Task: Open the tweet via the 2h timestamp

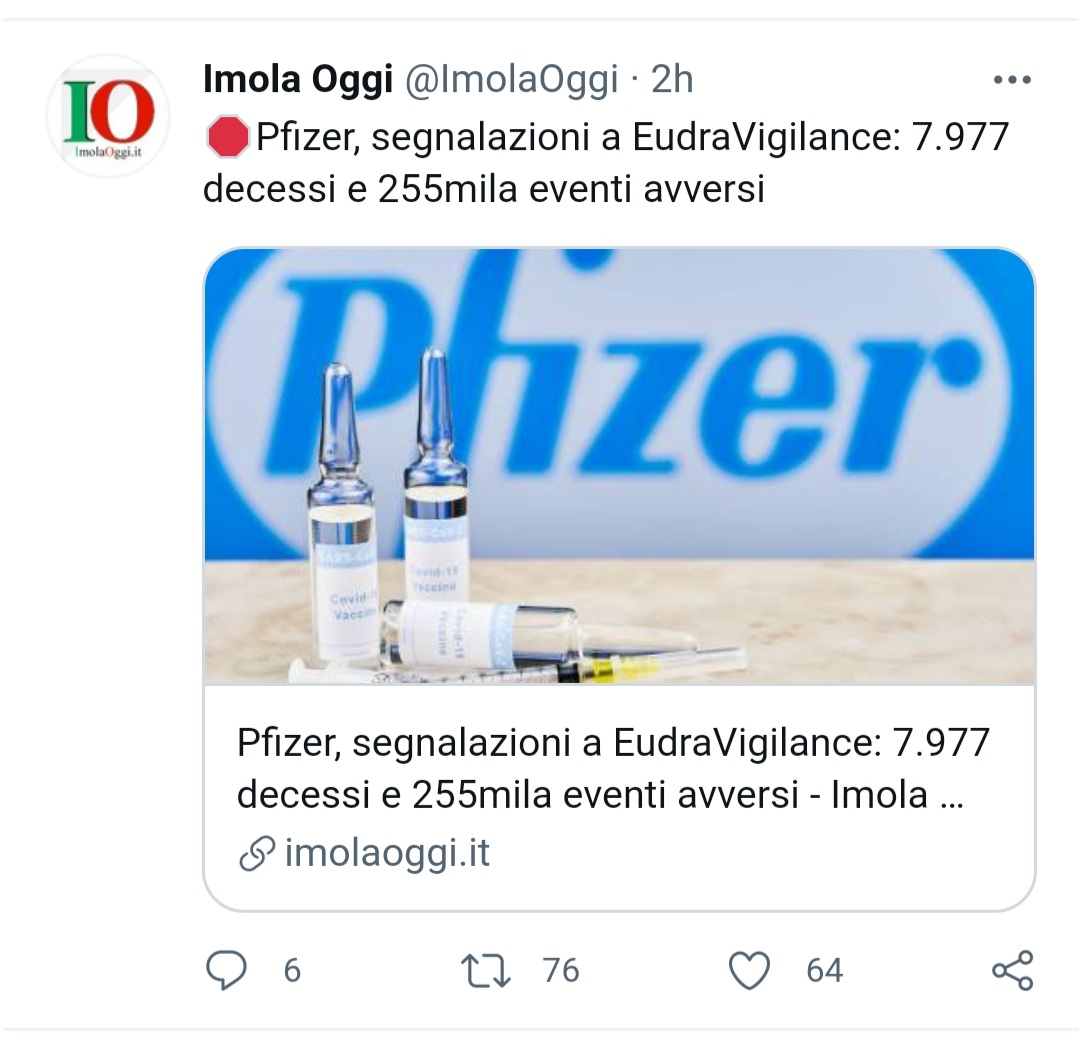Action: pyautogui.click(x=672, y=80)
